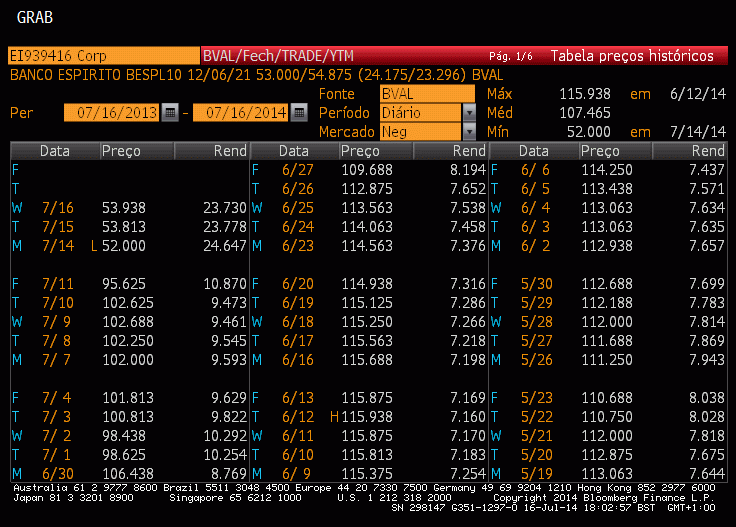Select the 7/16 date row

129,208
